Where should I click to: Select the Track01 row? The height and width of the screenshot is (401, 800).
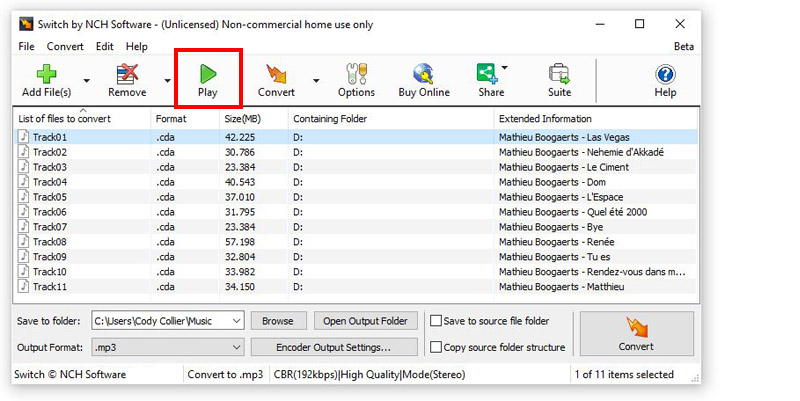tap(356, 137)
